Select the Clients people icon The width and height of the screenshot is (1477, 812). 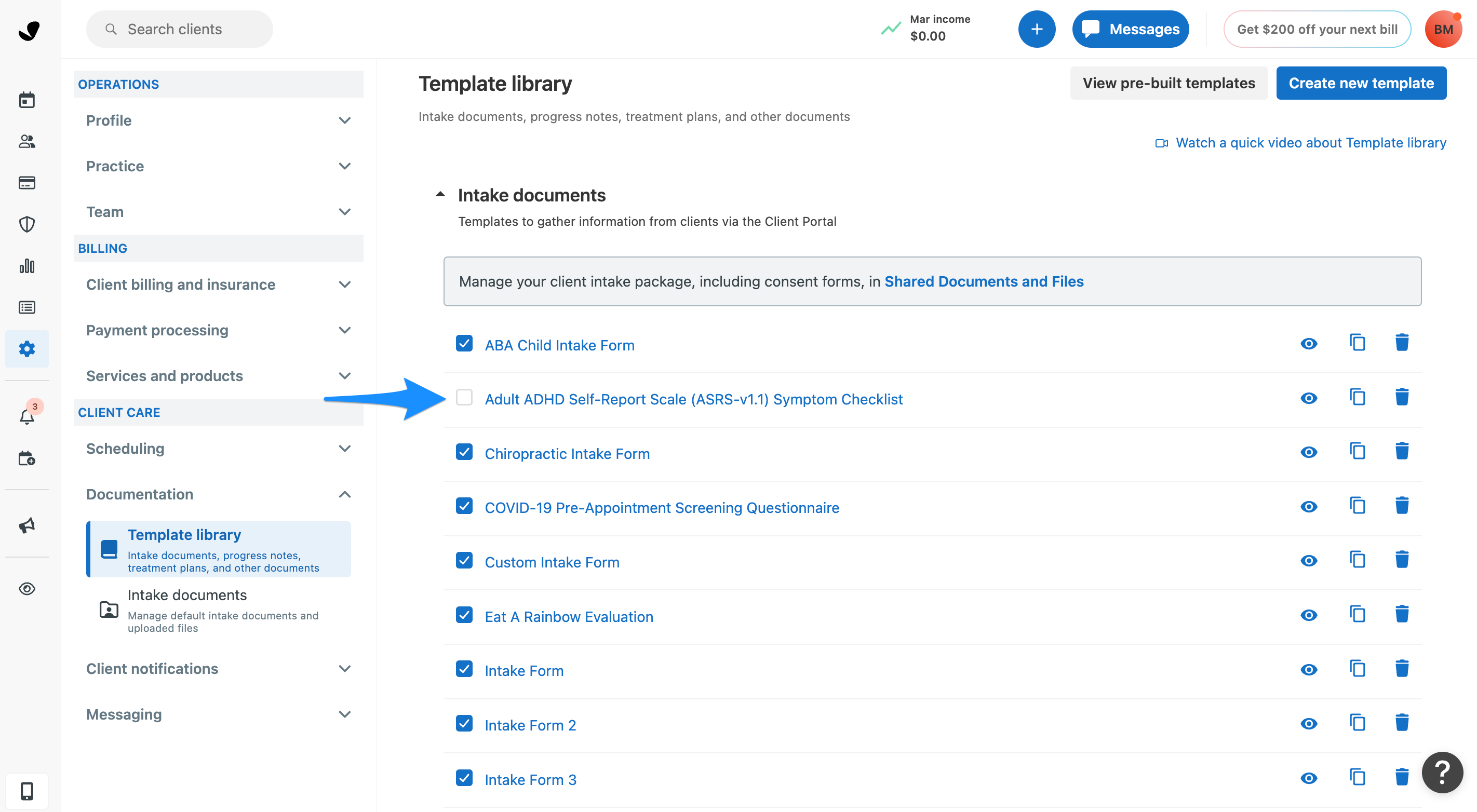27,142
